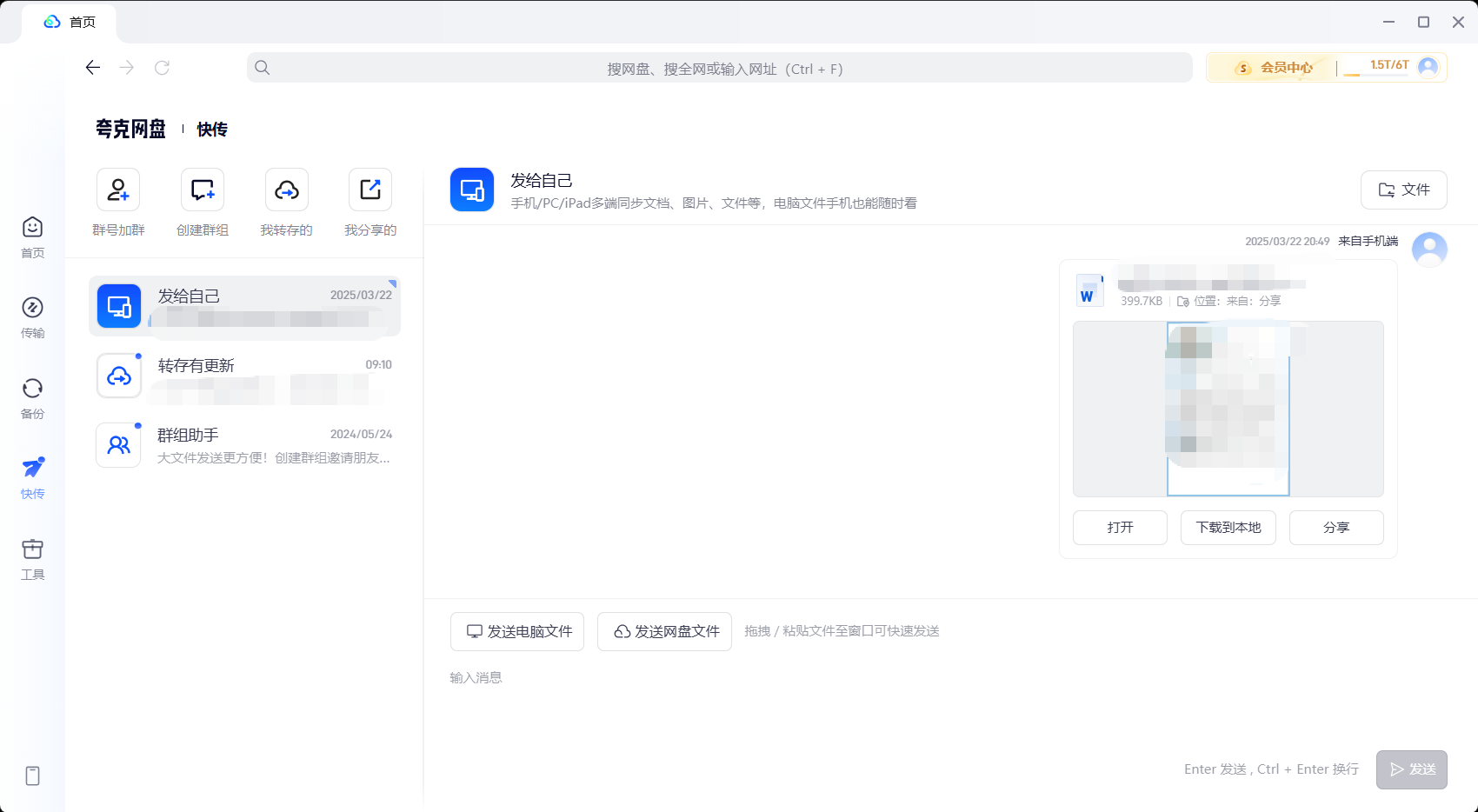
Task: Click 发送网盘文件 button
Action: (664, 631)
